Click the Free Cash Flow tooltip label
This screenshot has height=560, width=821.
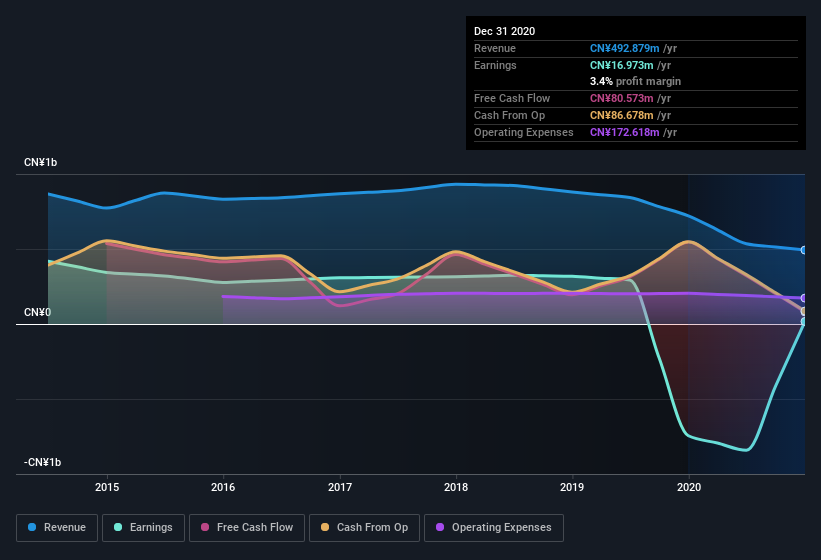pyautogui.click(x=512, y=98)
